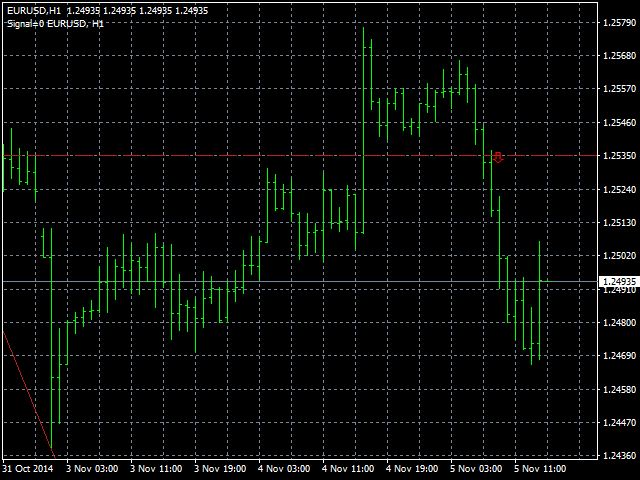Click the 5 Nov 03:00 time label
Screen dimensions: 640x480
pyautogui.click(x=476, y=468)
